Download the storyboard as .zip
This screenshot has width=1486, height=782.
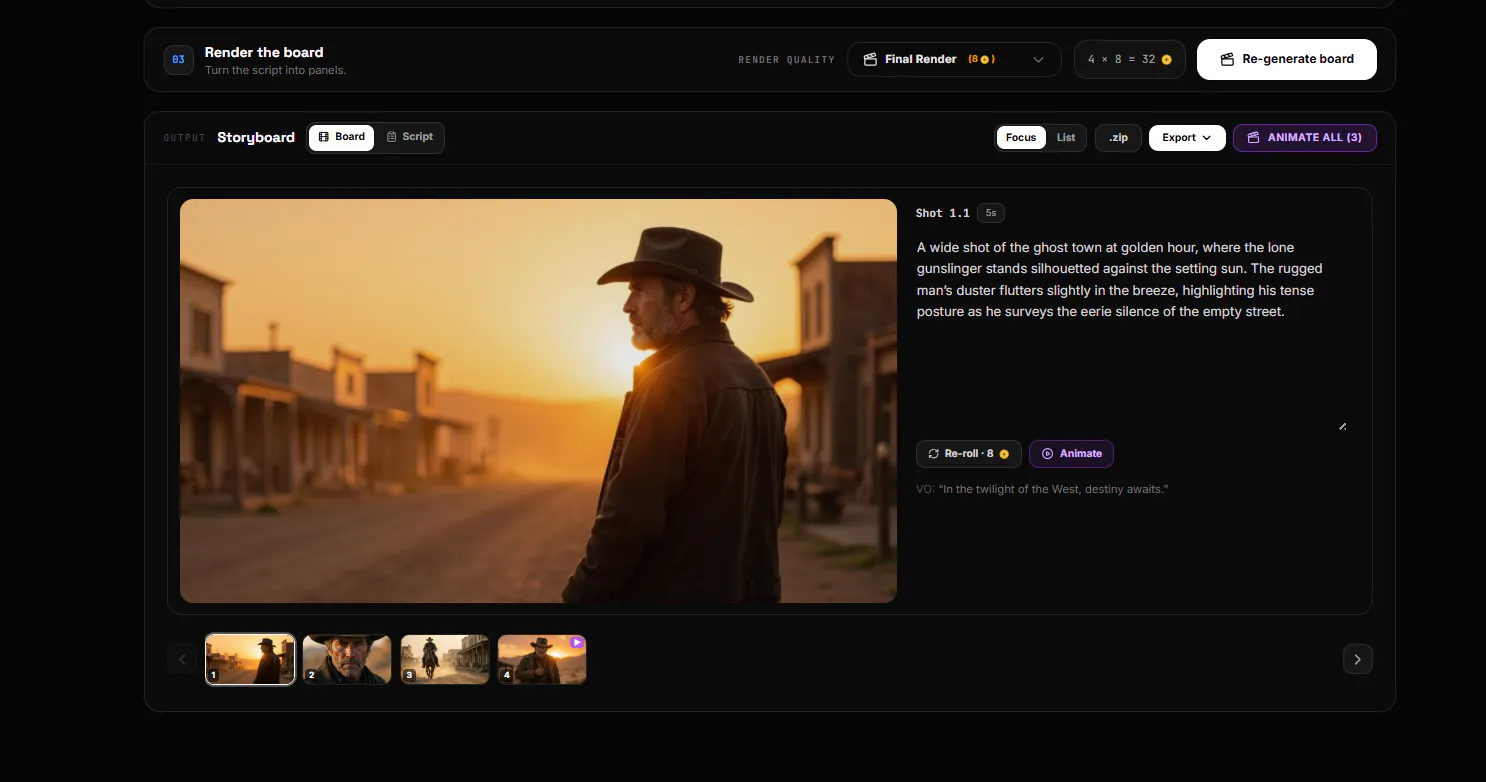click(1118, 137)
